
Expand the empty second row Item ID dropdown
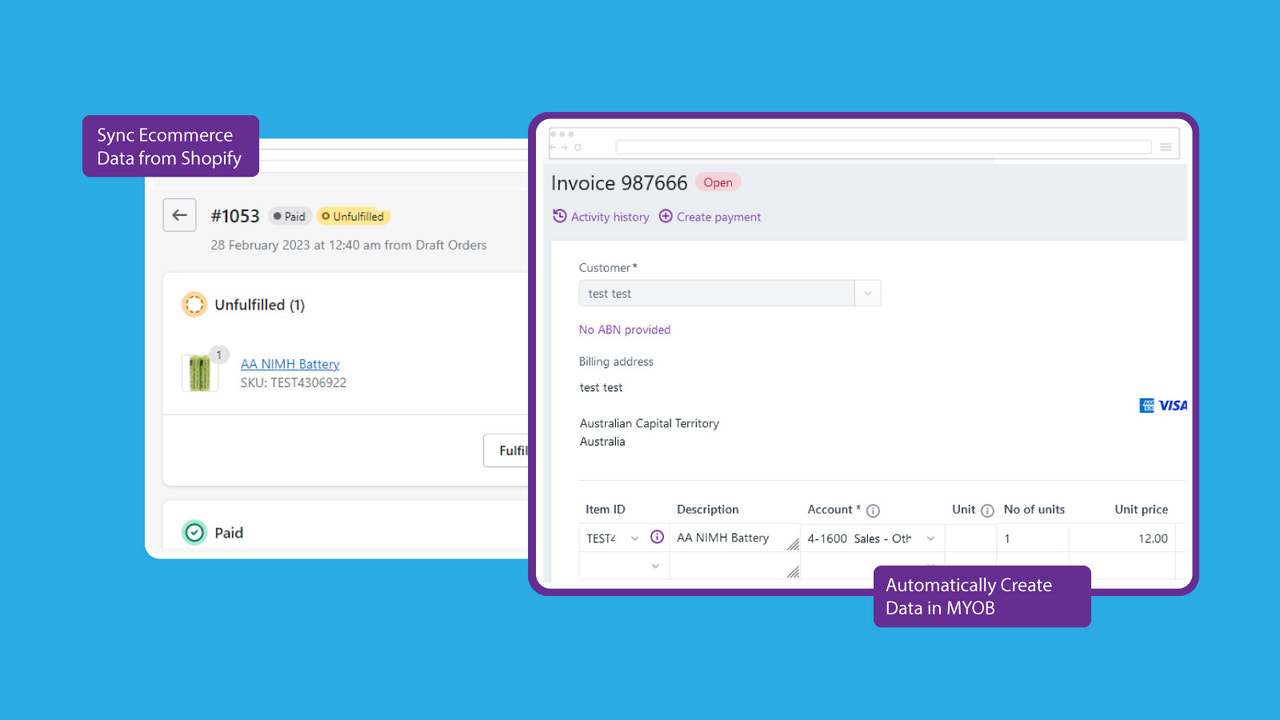tap(655, 566)
